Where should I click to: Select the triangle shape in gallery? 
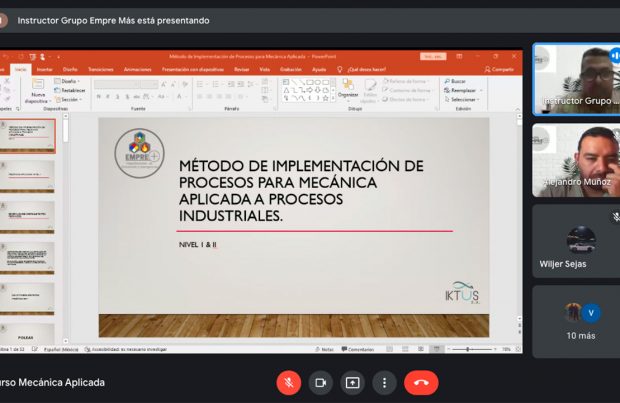[x=286, y=90]
